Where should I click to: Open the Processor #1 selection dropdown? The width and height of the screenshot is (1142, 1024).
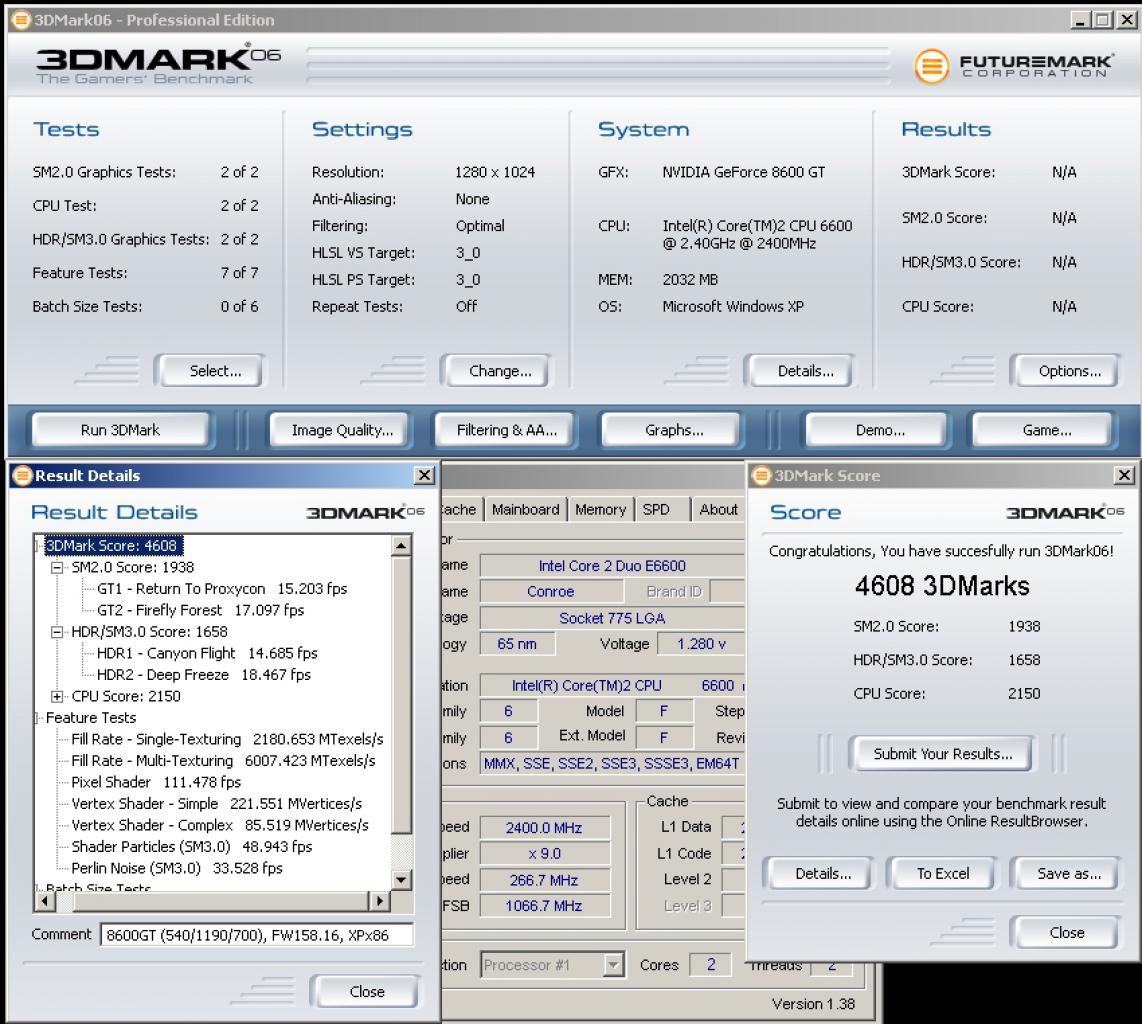coord(614,965)
